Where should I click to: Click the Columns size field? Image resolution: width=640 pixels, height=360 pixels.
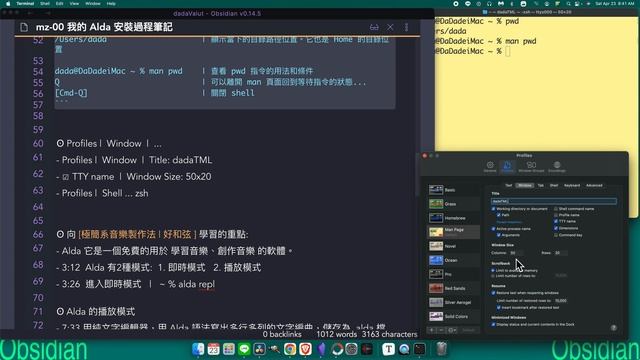[516, 253]
